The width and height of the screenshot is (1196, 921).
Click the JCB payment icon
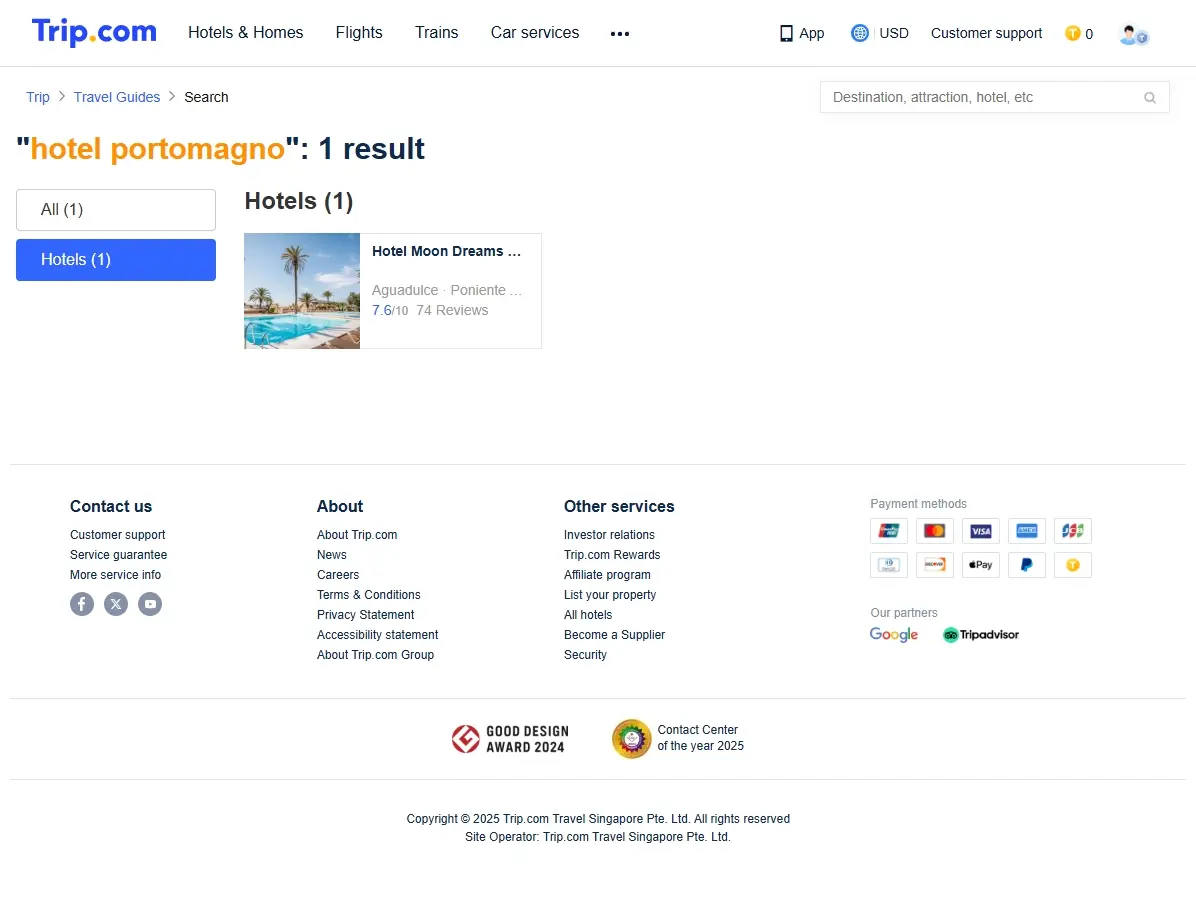(x=1072, y=531)
